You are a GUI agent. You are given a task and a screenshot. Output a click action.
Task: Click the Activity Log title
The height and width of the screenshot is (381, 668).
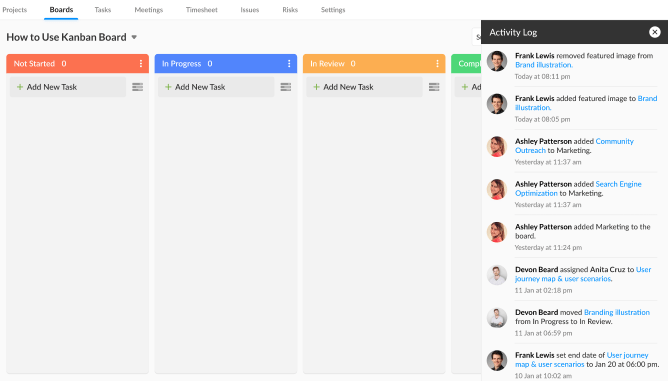513,32
